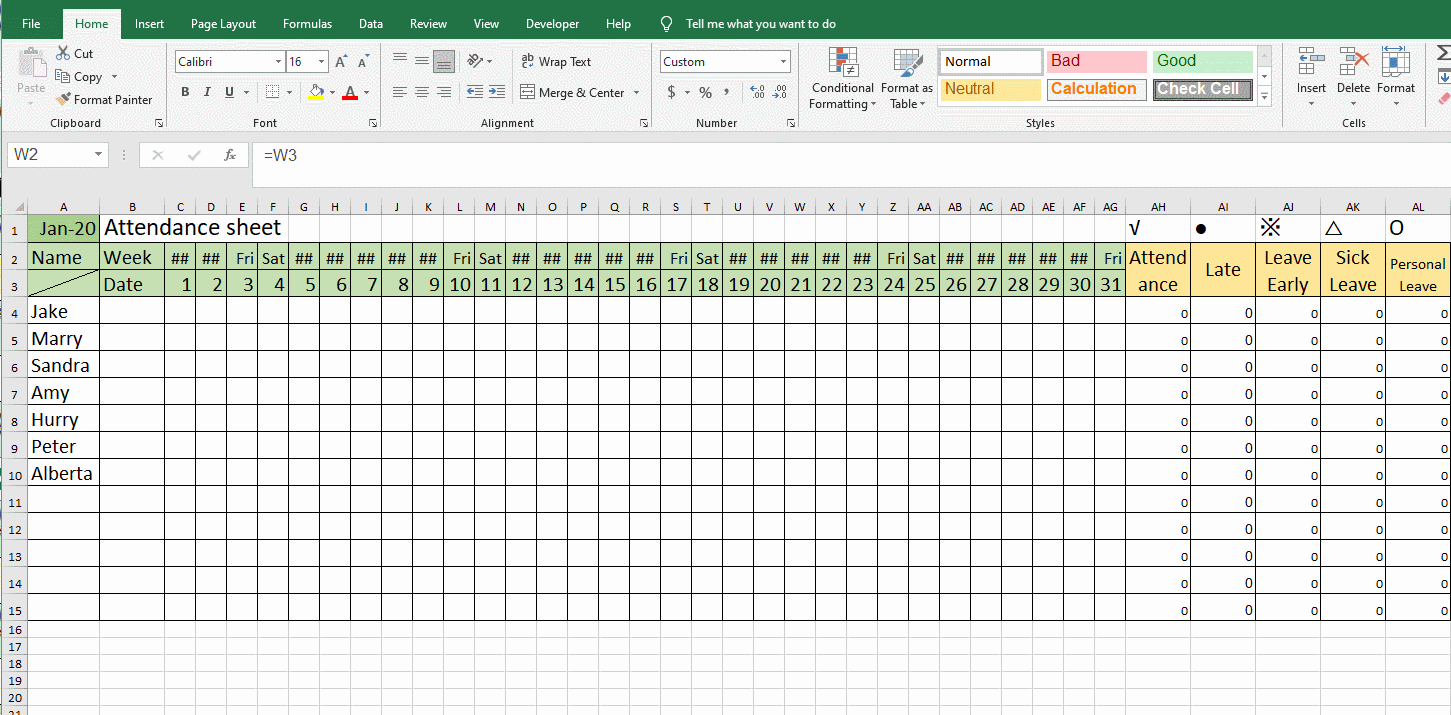Toggle Italic formatting

(207, 92)
